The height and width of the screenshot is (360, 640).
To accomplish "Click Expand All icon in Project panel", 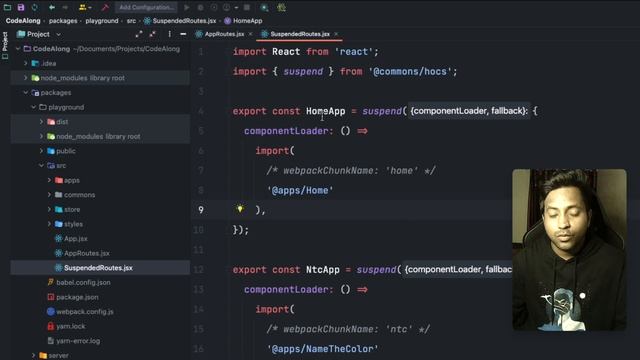I will click(x=139, y=34).
